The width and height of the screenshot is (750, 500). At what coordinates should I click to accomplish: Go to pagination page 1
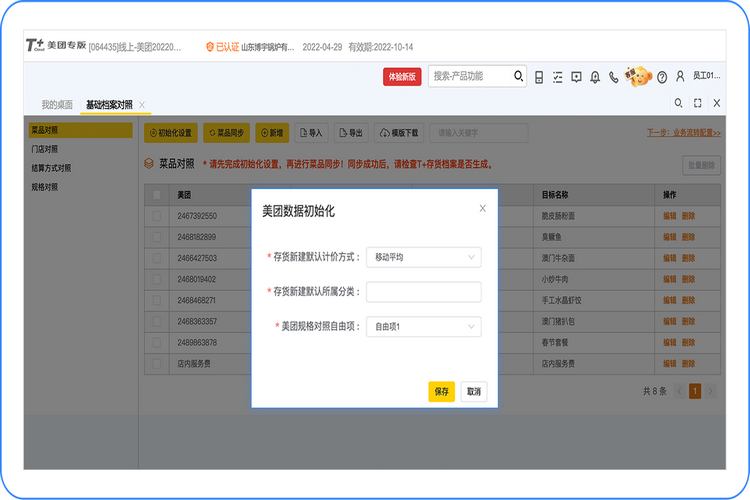click(x=695, y=391)
